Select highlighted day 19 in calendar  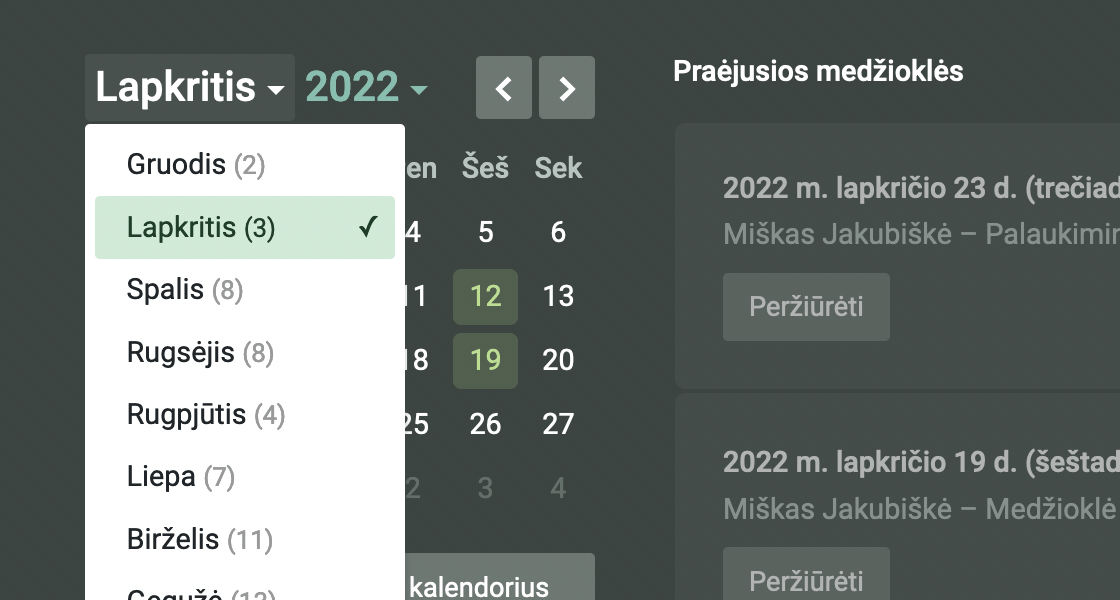(x=485, y=360)
